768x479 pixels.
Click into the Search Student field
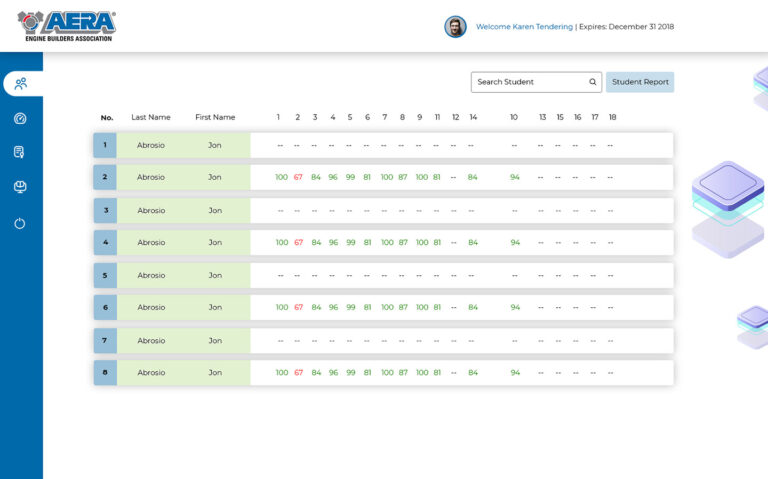point(530,82)
